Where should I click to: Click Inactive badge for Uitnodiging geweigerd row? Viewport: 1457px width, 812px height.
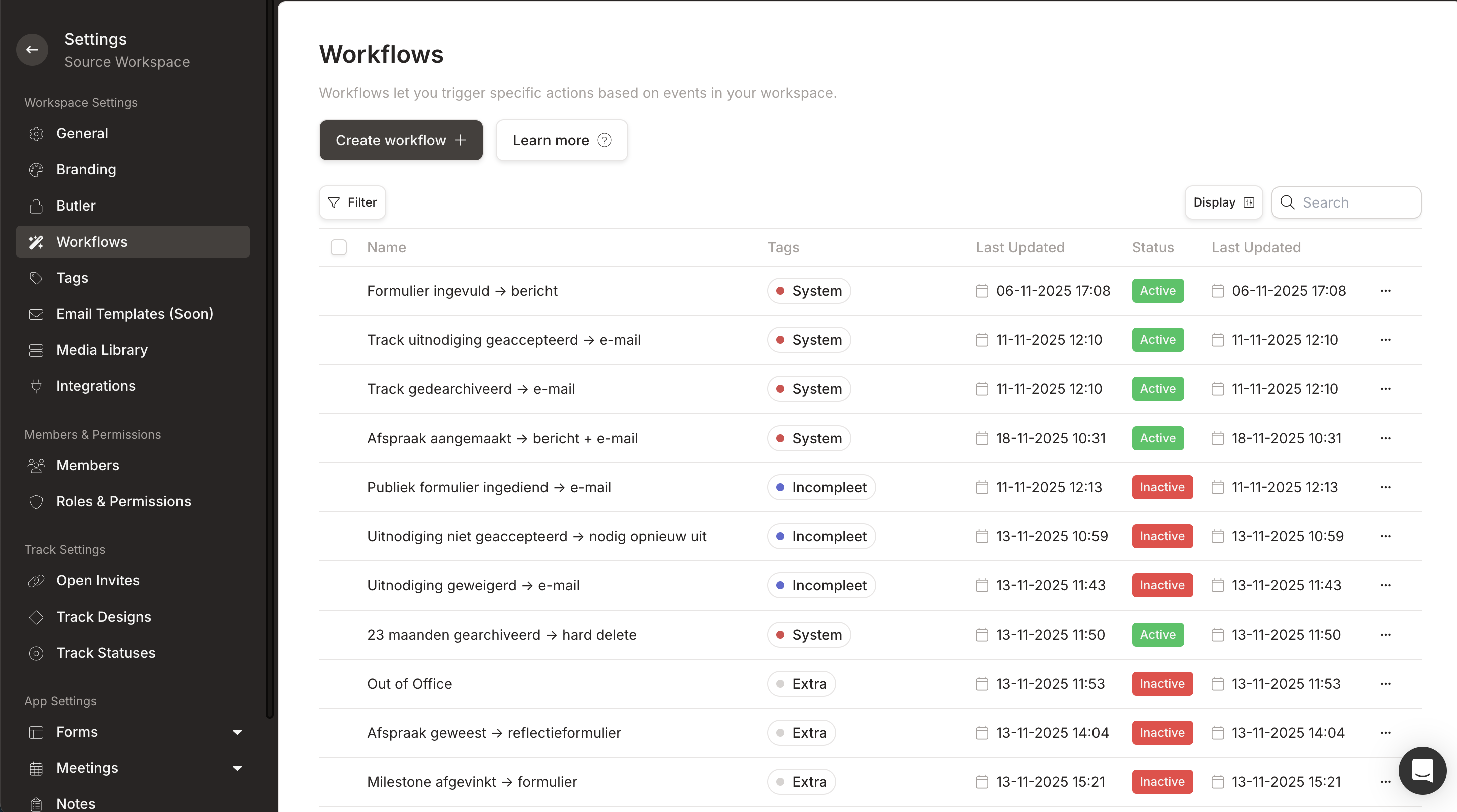(1162, 585)
